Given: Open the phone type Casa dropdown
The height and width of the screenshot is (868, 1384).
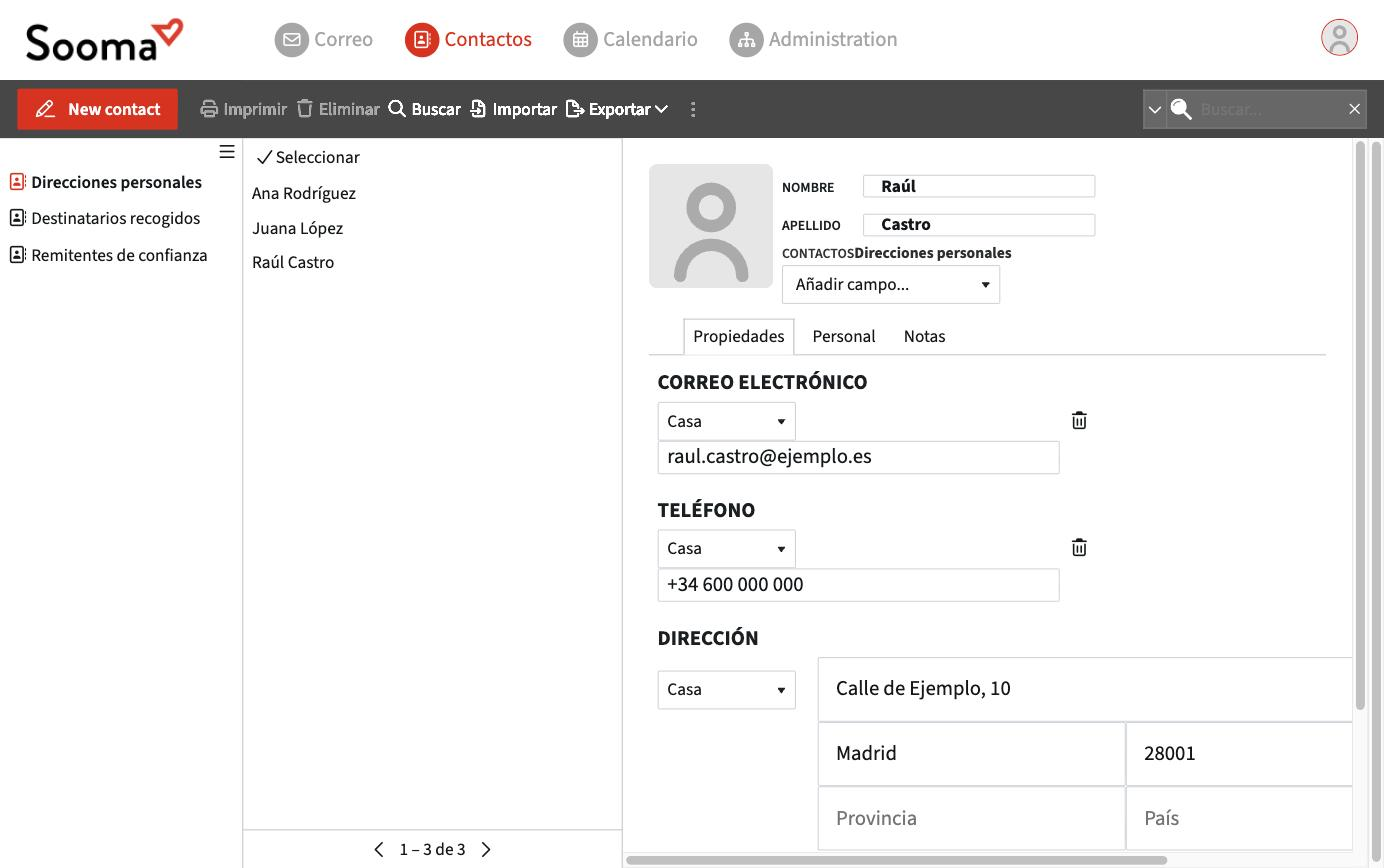Looking at the screenshot, I should pos(727,548).
